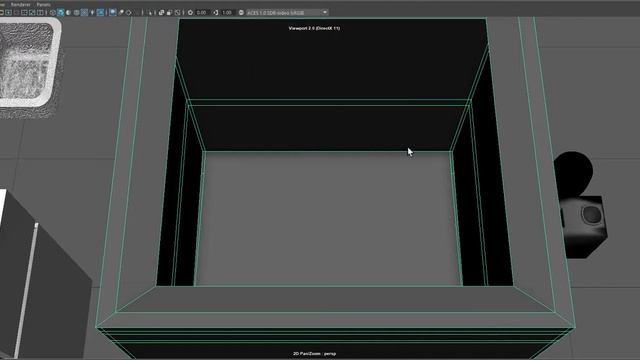Toggle the safe action icon
Screen dimensions: 640x360
32,13
